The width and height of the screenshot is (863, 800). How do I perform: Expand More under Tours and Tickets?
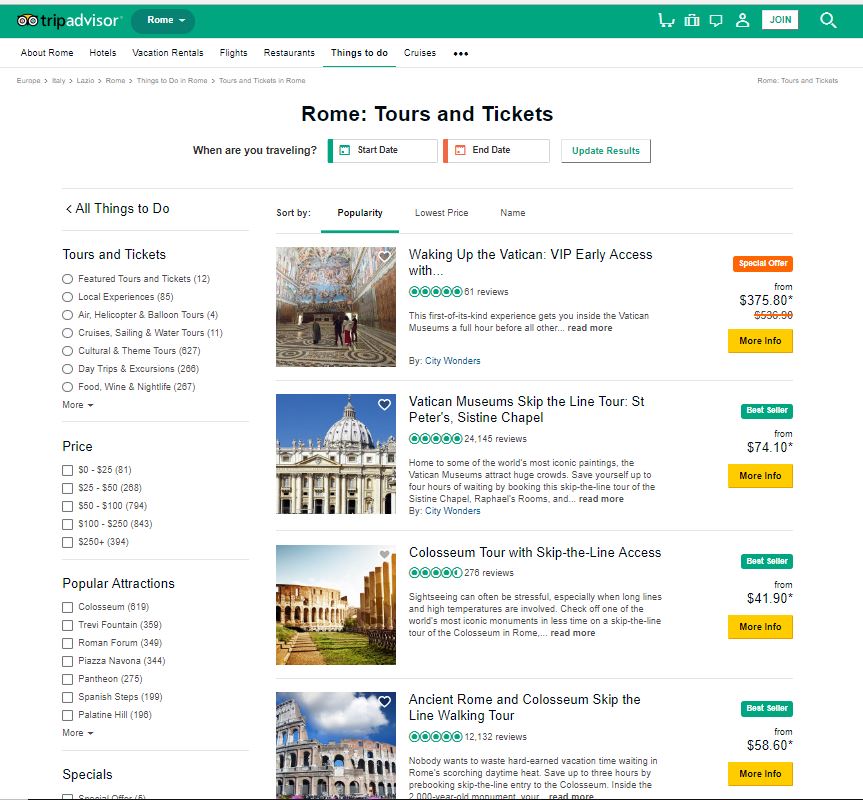click(x=76, y=405)
